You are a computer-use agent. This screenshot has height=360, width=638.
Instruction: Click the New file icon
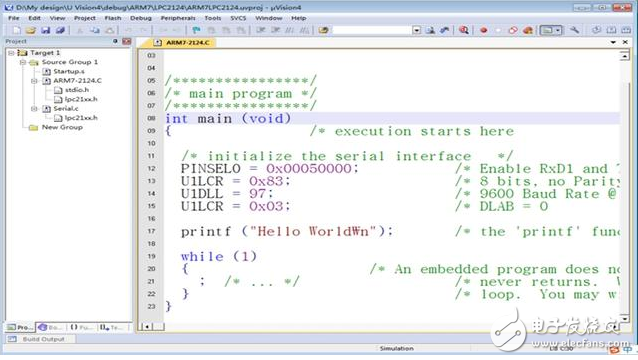tap(16, 30)
